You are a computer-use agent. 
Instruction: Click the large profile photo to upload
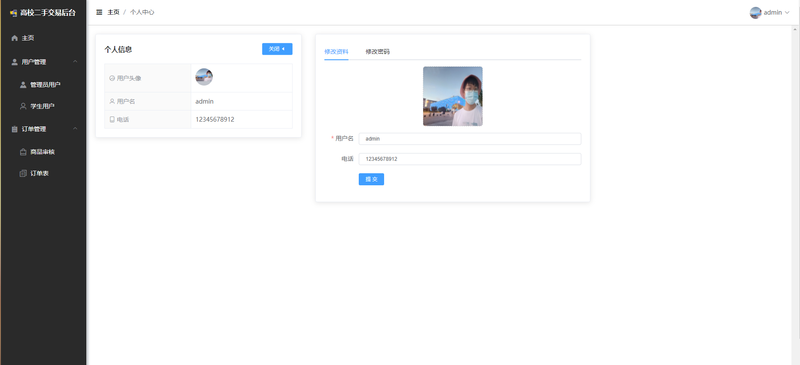[453, 96]
